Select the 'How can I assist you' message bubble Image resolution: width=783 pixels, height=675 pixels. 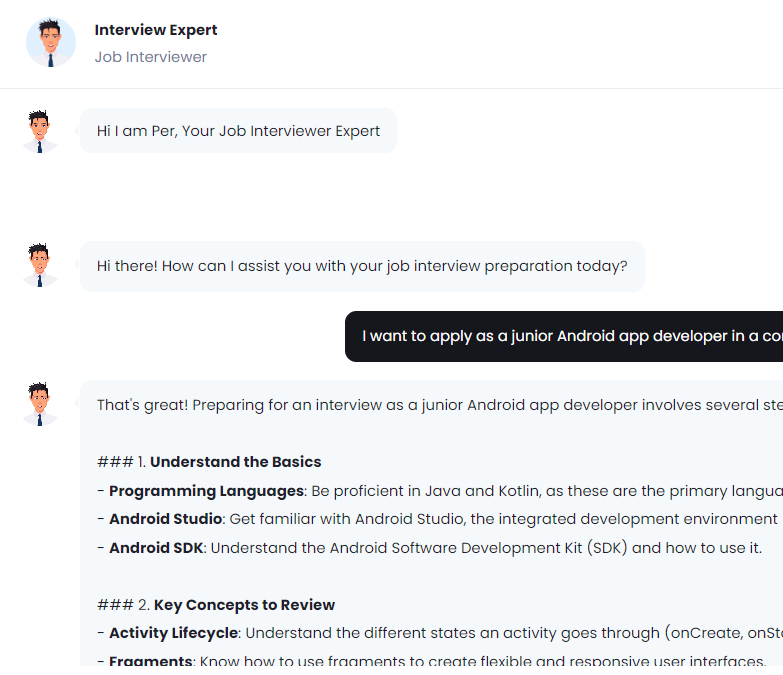[x=362, y=266]
